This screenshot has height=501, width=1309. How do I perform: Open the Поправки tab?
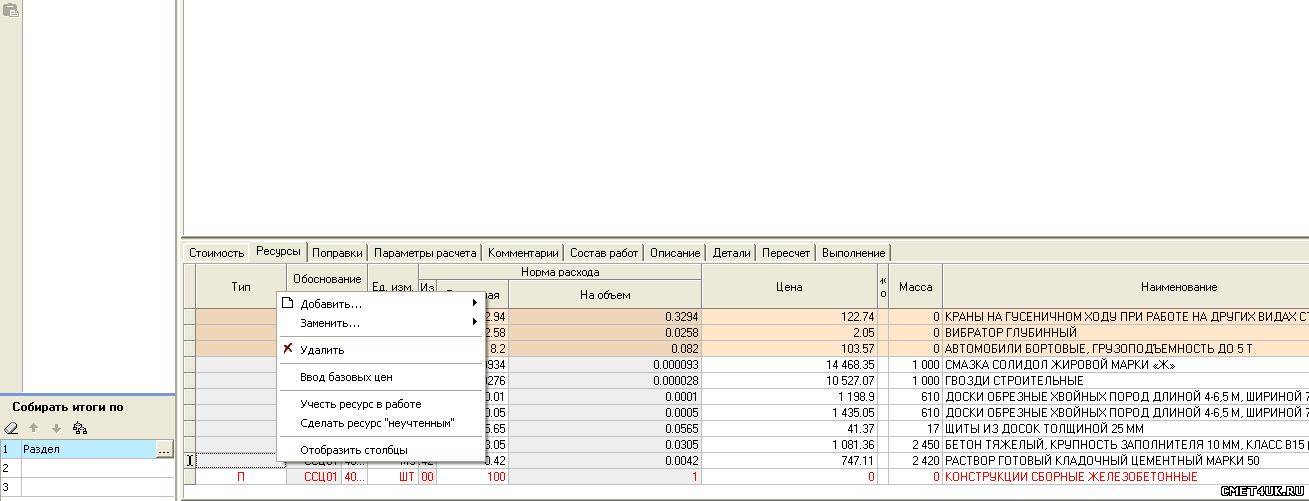pos(337,253)
